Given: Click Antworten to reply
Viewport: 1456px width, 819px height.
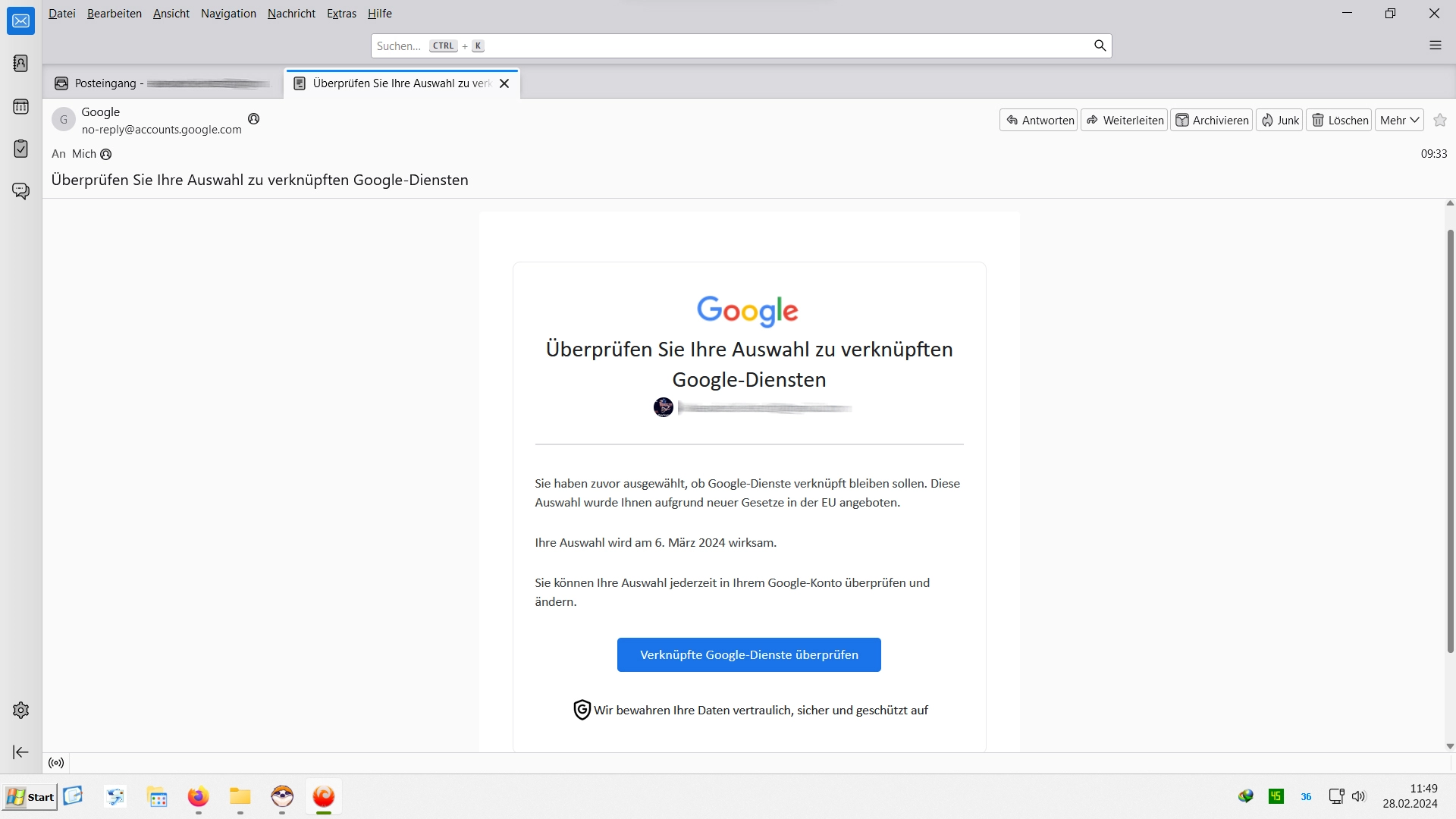Looking at the screenshot, I should pyautogui.click(x=1039, y=120).
